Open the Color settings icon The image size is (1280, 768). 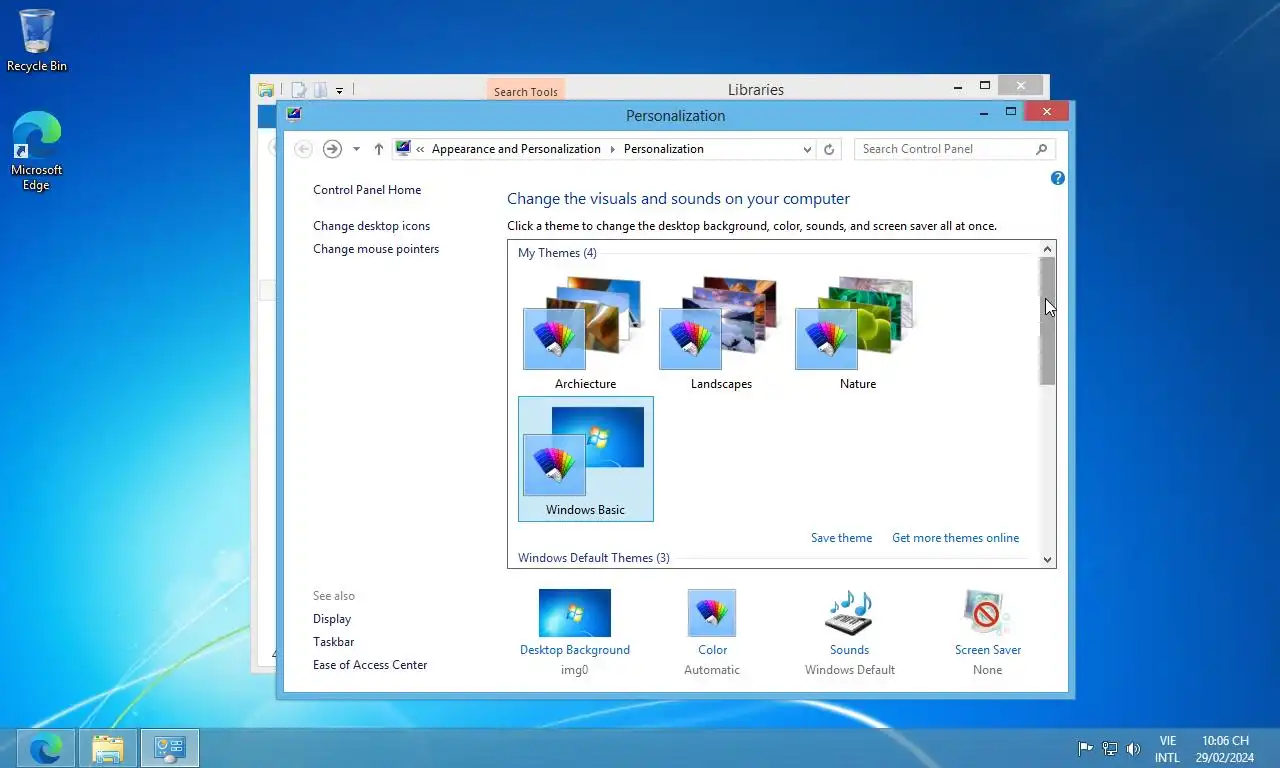pos(712,612)
